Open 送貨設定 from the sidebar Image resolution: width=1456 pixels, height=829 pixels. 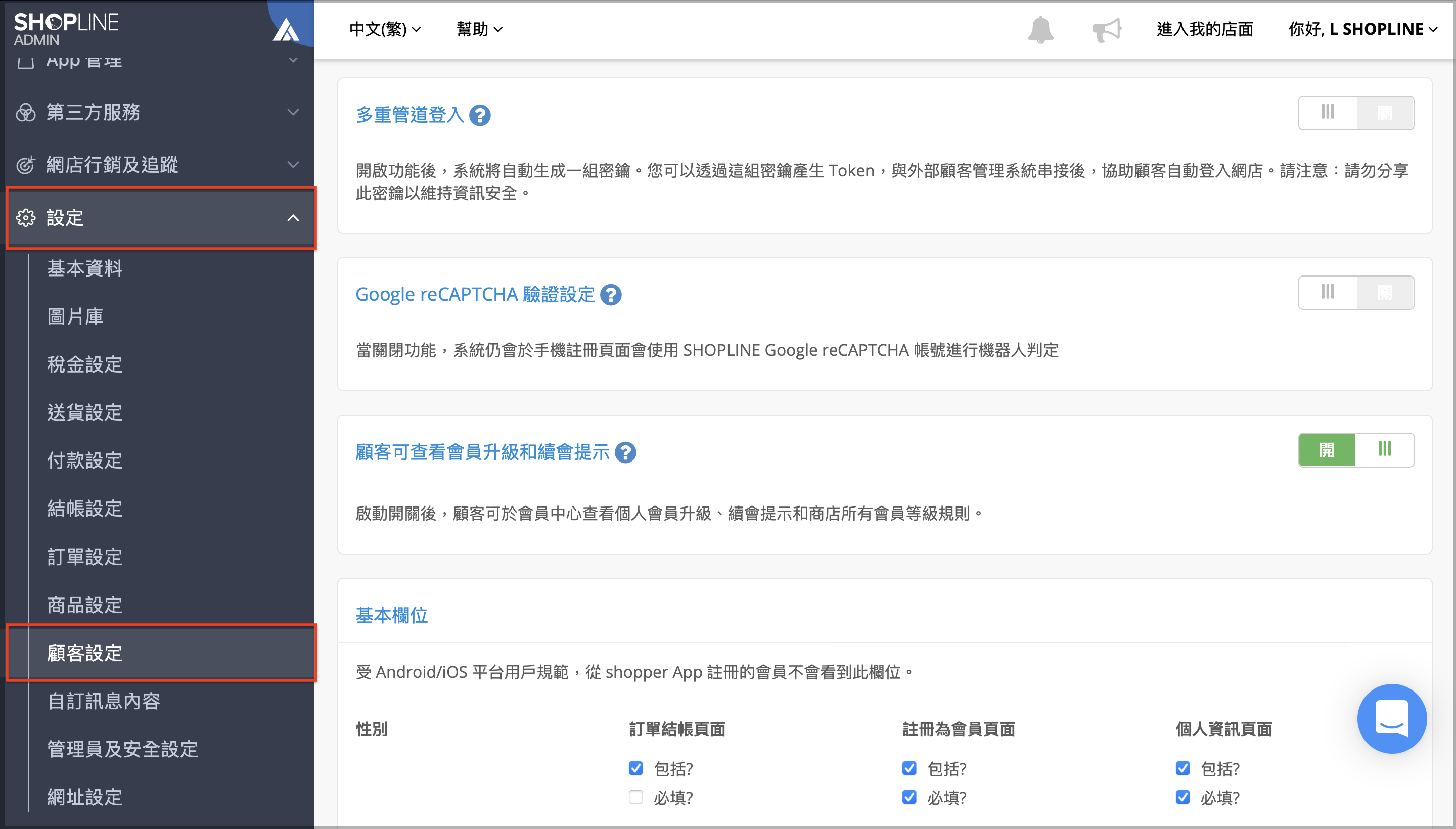pyautogui.click(x=85, y=412)
